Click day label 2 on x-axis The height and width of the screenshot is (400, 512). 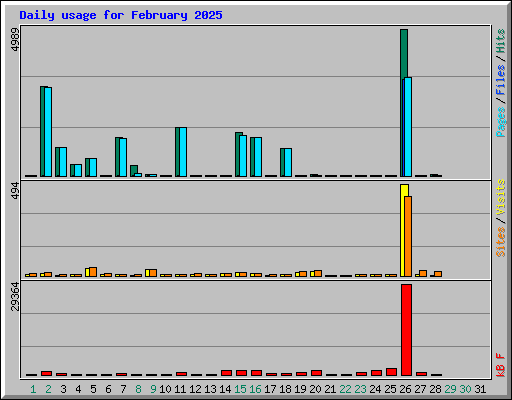[48, 389]
